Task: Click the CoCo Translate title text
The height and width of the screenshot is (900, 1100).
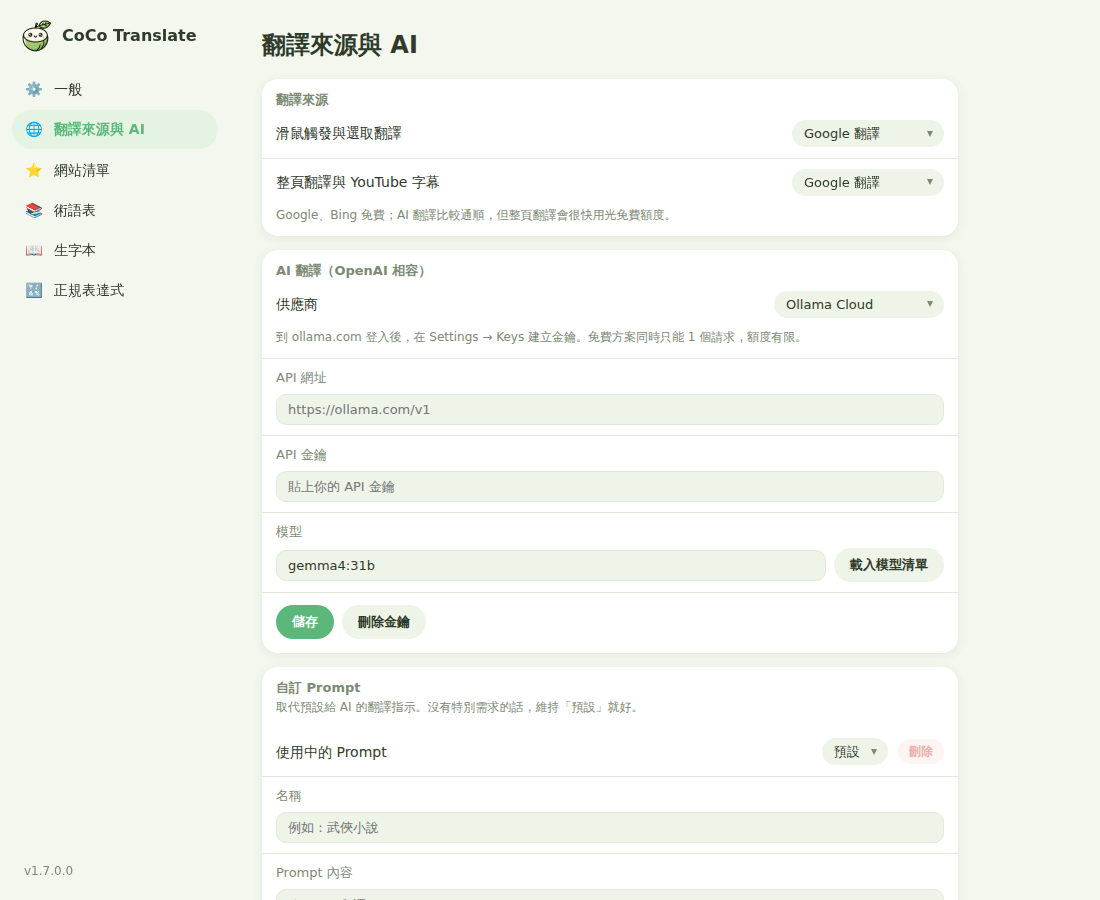Action: click(129, 35)
